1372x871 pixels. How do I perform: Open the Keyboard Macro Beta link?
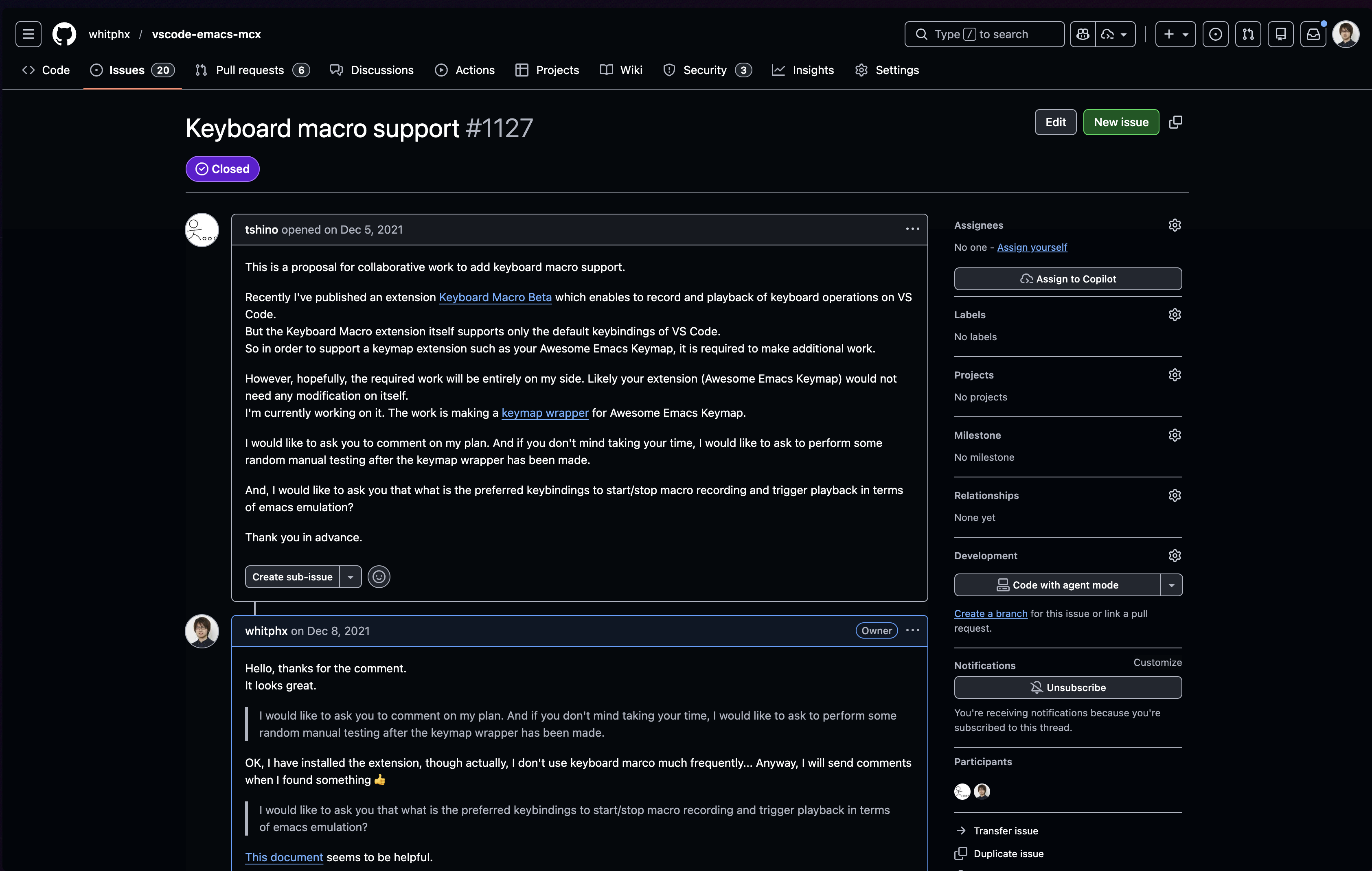click(495, 298)
